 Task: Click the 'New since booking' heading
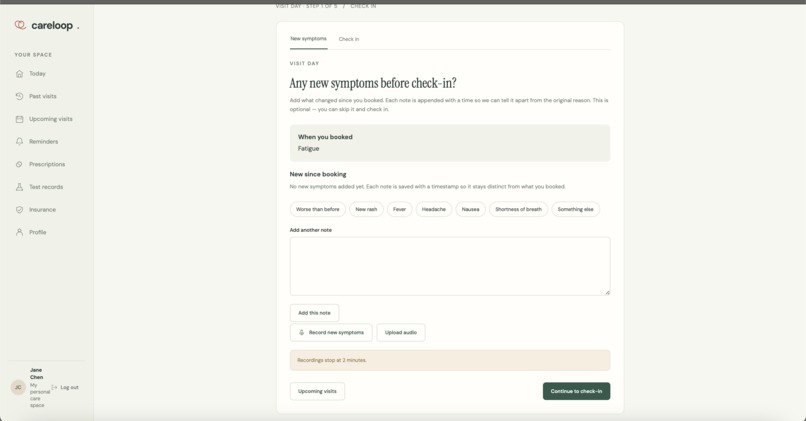click(318, 174)
